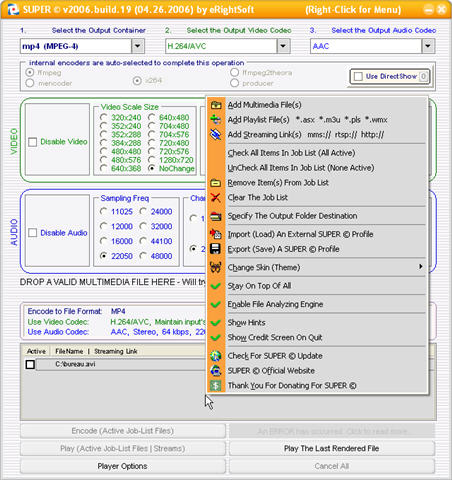This screenshot has width=452, height=480.
Task: Choose 1280x720 video scale size
Action: tap(152, 160)
